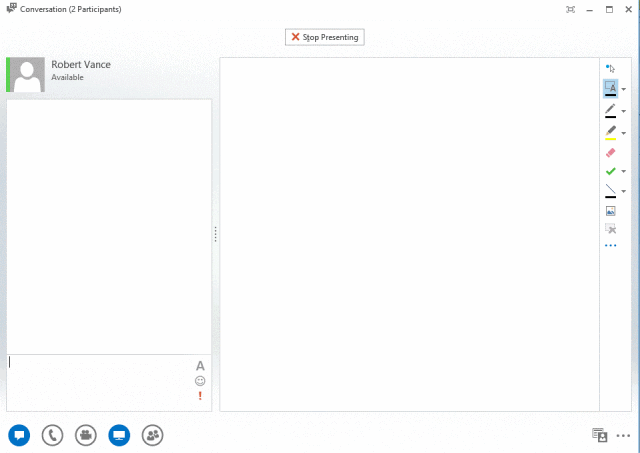Open more options ellipsis at bottom right
The image size is (640, 453).
tap(623, 436)
